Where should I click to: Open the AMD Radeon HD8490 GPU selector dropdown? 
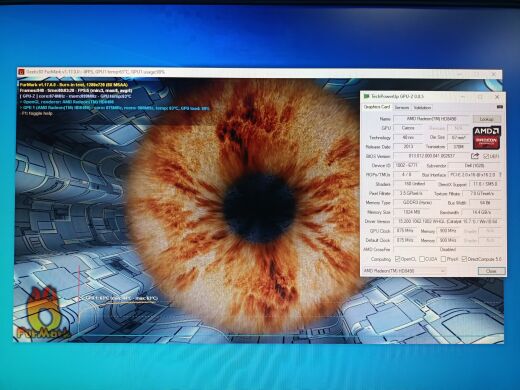[404, 271]
